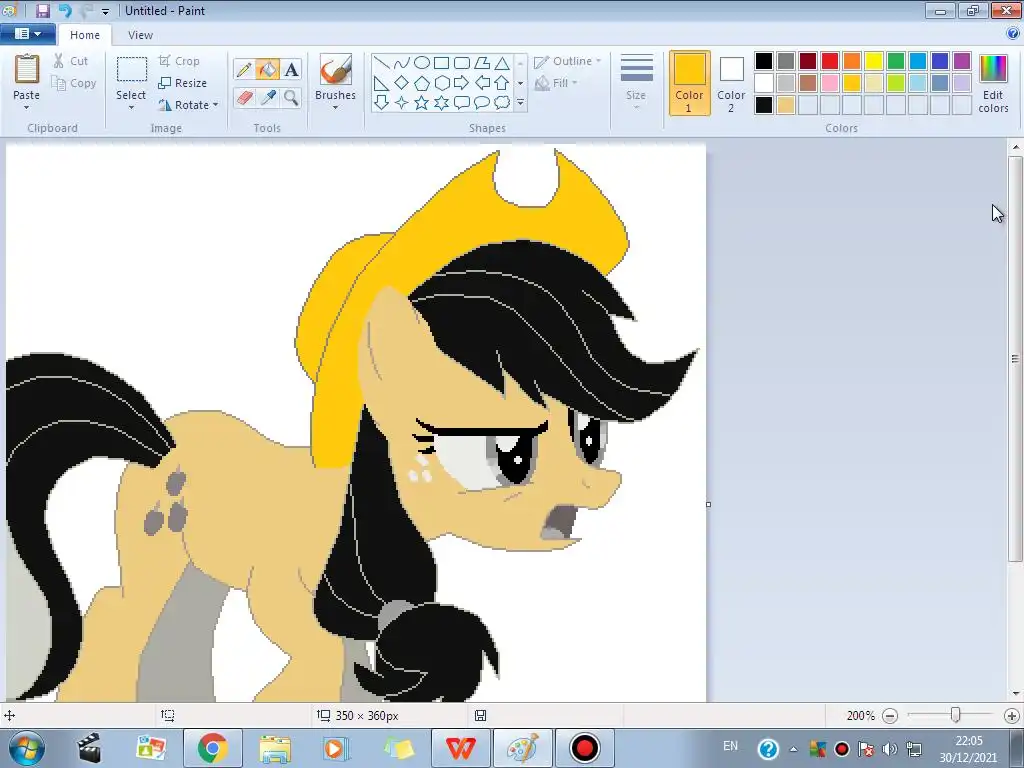Screen dimensions: 1024x768
Task: Pick the green color swatch
Action: [x=895, y=61]
